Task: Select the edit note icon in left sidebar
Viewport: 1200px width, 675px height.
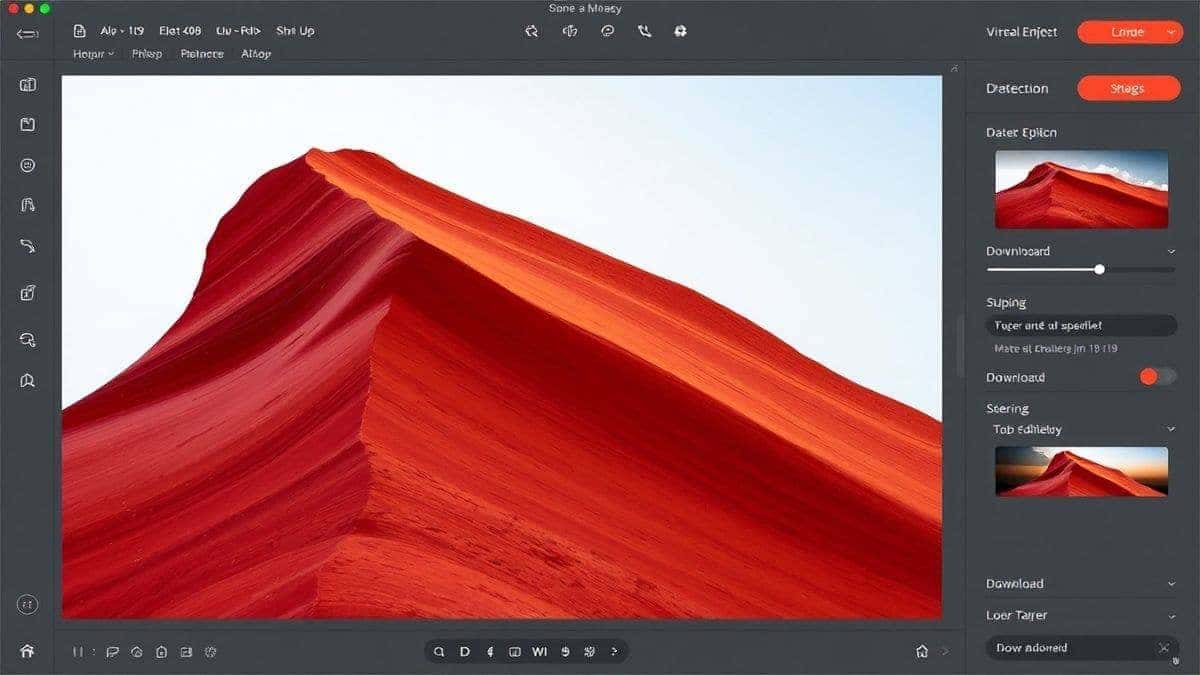Action: [28, 293]
